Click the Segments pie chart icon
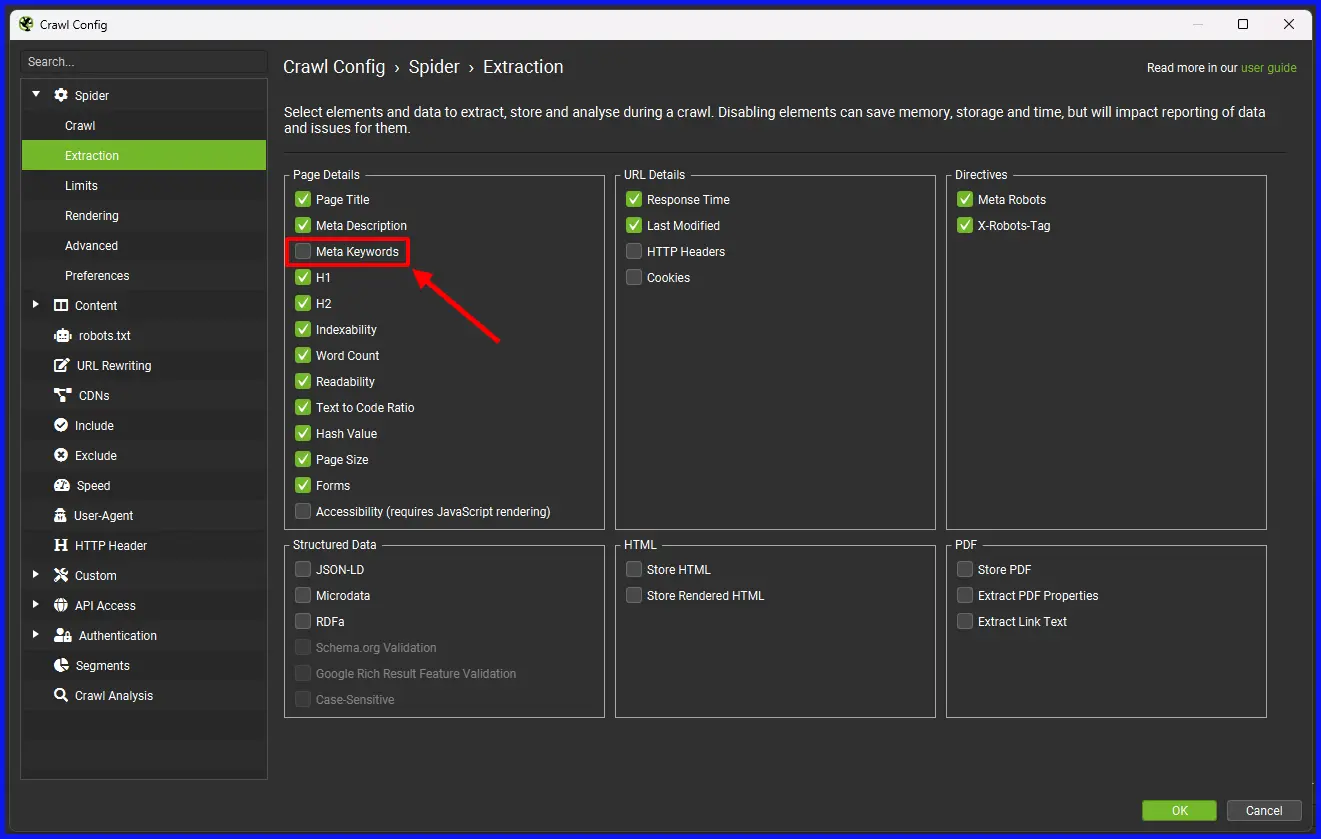This screenshot has width=1321, height=839. pos(61,665)
